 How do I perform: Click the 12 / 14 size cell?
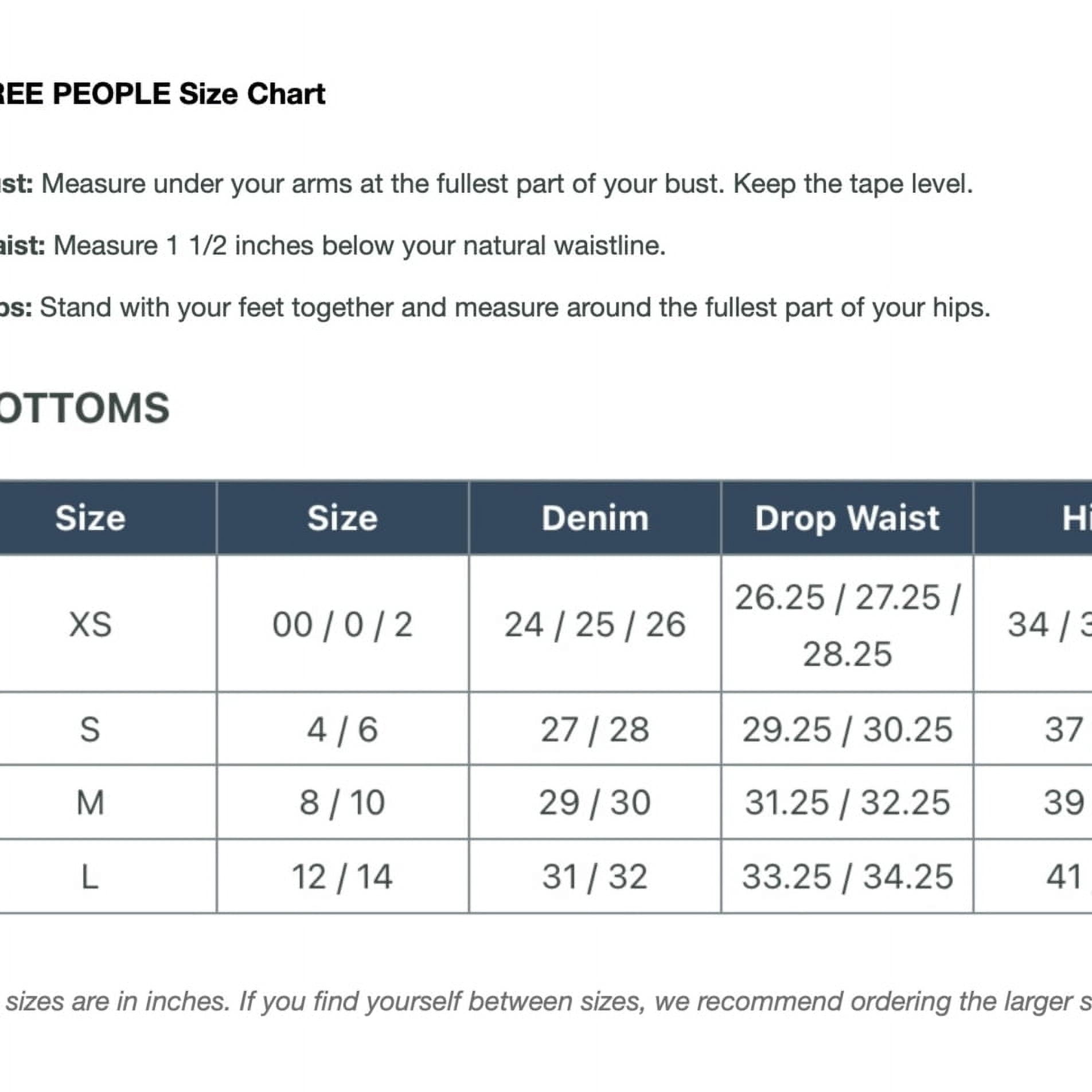tap(342, 876)
